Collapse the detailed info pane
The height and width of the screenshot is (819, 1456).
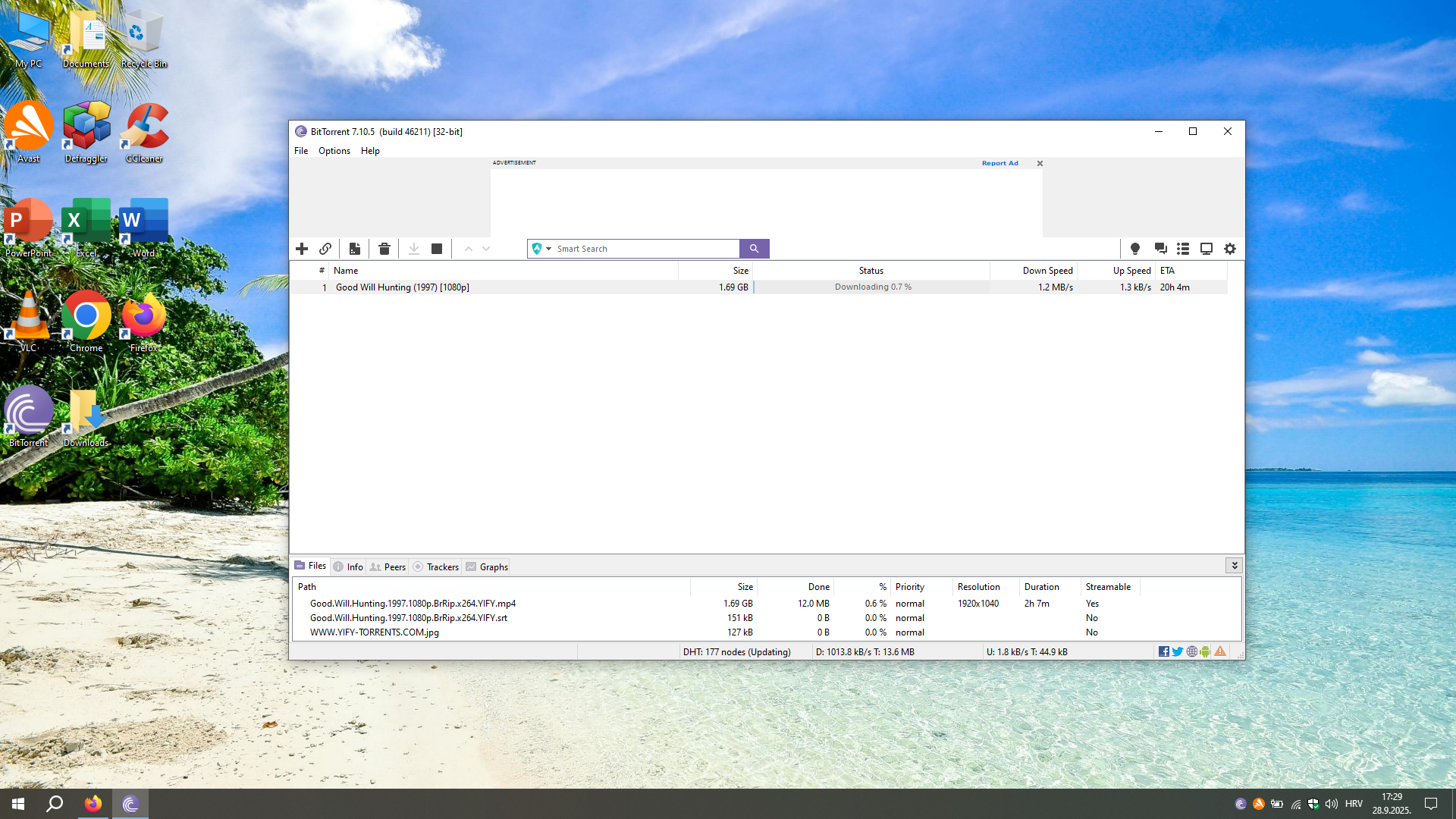click(1235, 566)
